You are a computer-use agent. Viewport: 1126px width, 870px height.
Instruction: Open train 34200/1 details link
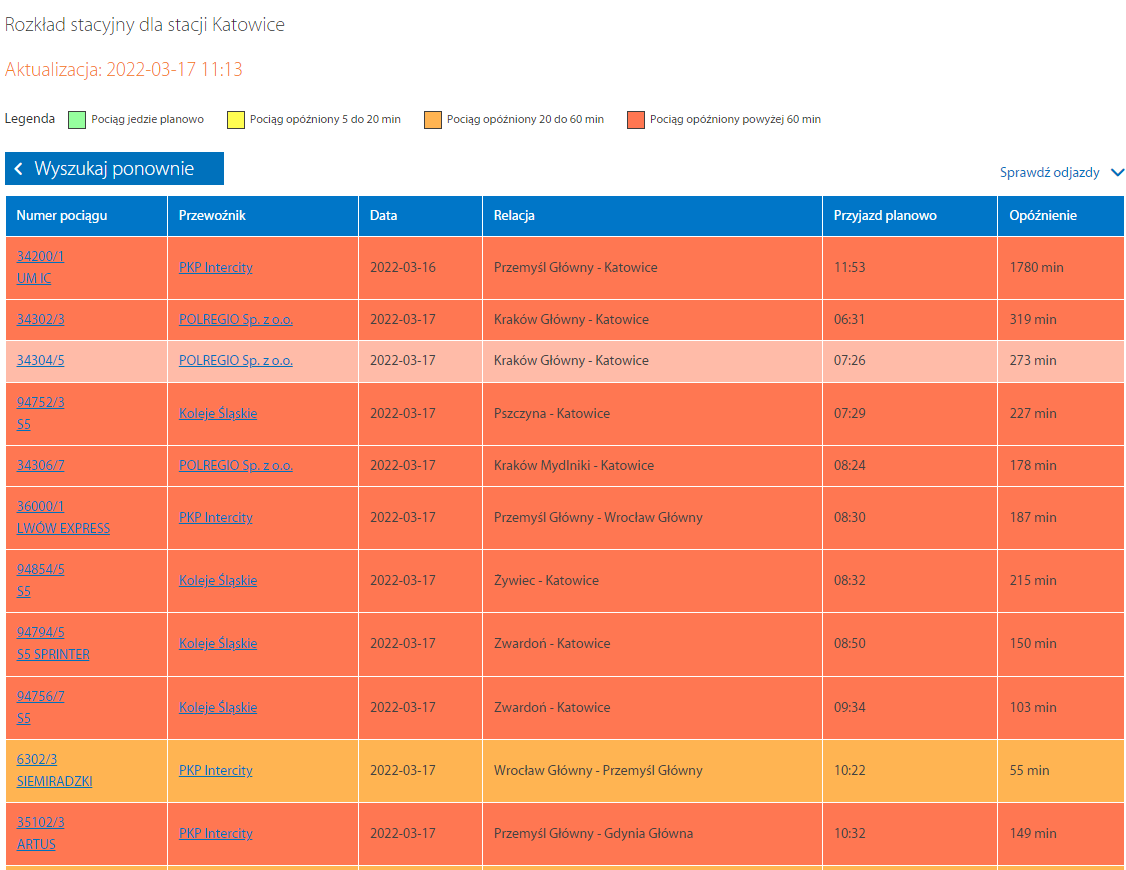coord(40,256)
